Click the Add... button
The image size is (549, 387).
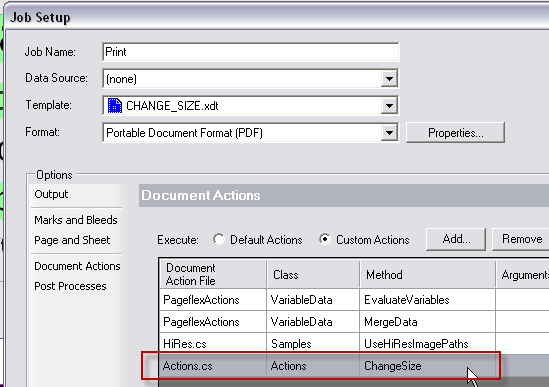coord(456,239)
